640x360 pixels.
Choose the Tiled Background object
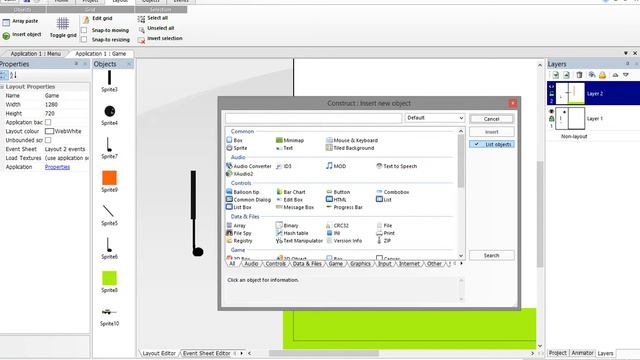click(350, 148)
